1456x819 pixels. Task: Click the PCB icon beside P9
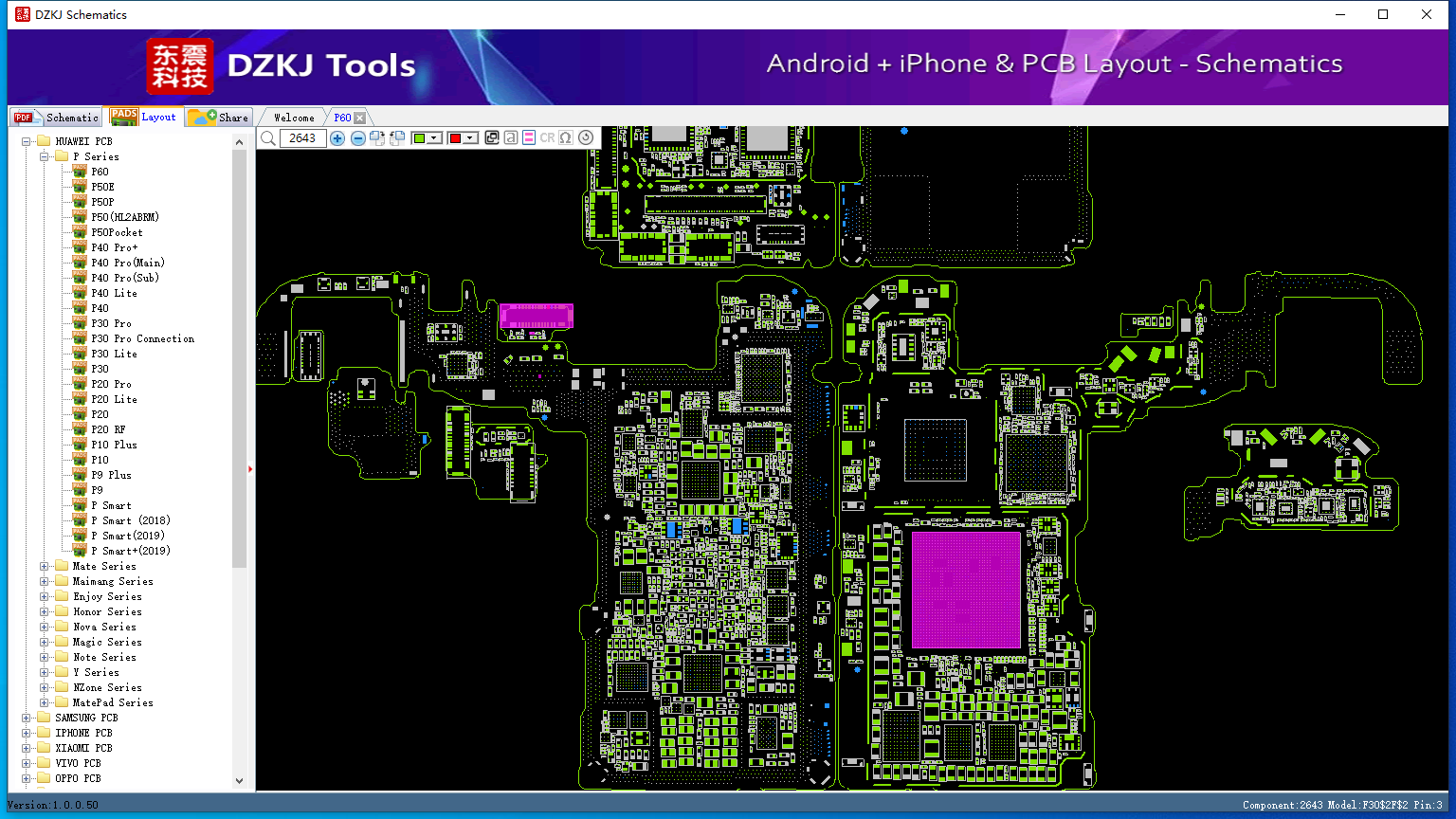[80, 490]
